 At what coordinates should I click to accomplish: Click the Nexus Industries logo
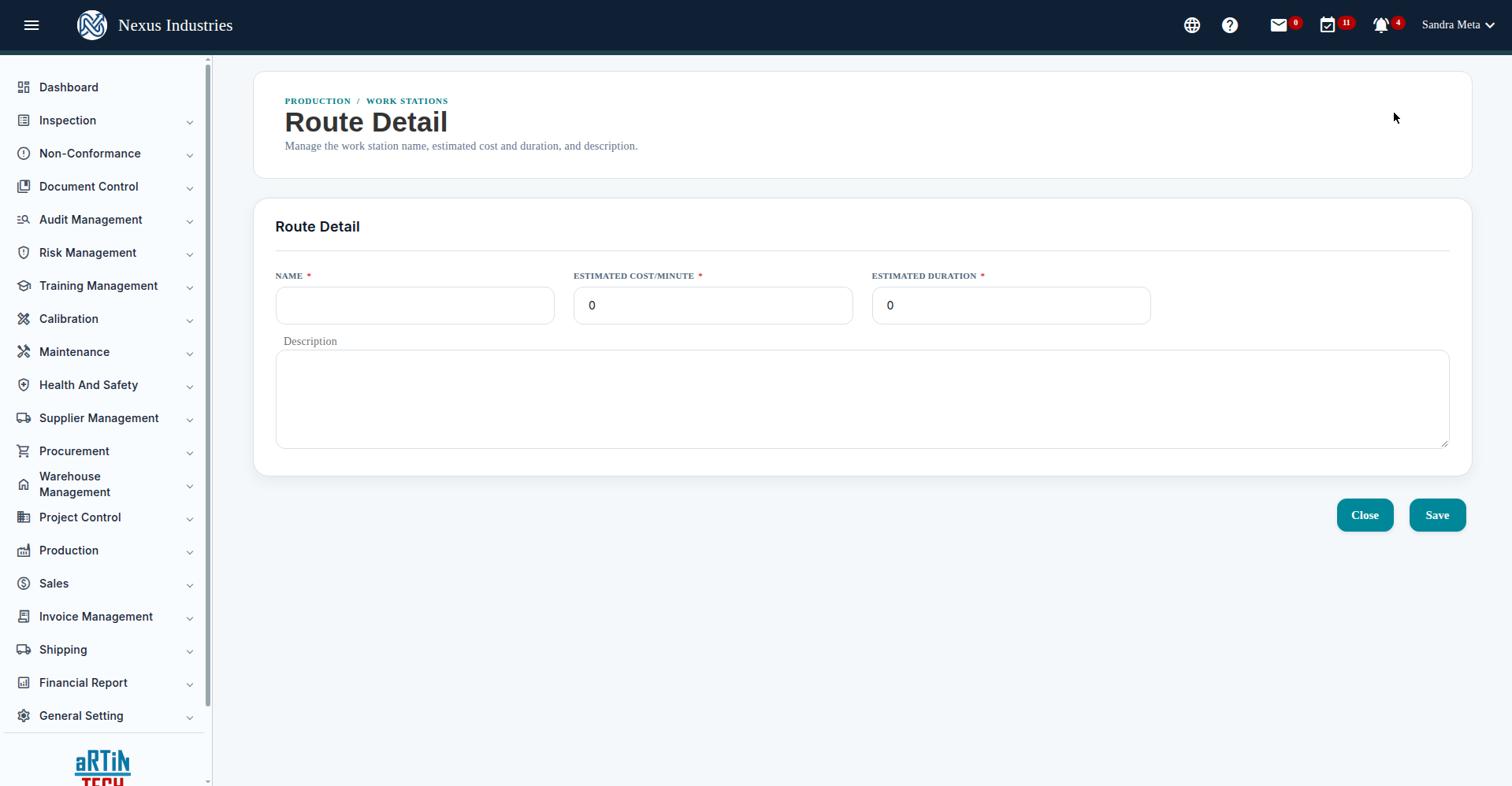(92, 25)
